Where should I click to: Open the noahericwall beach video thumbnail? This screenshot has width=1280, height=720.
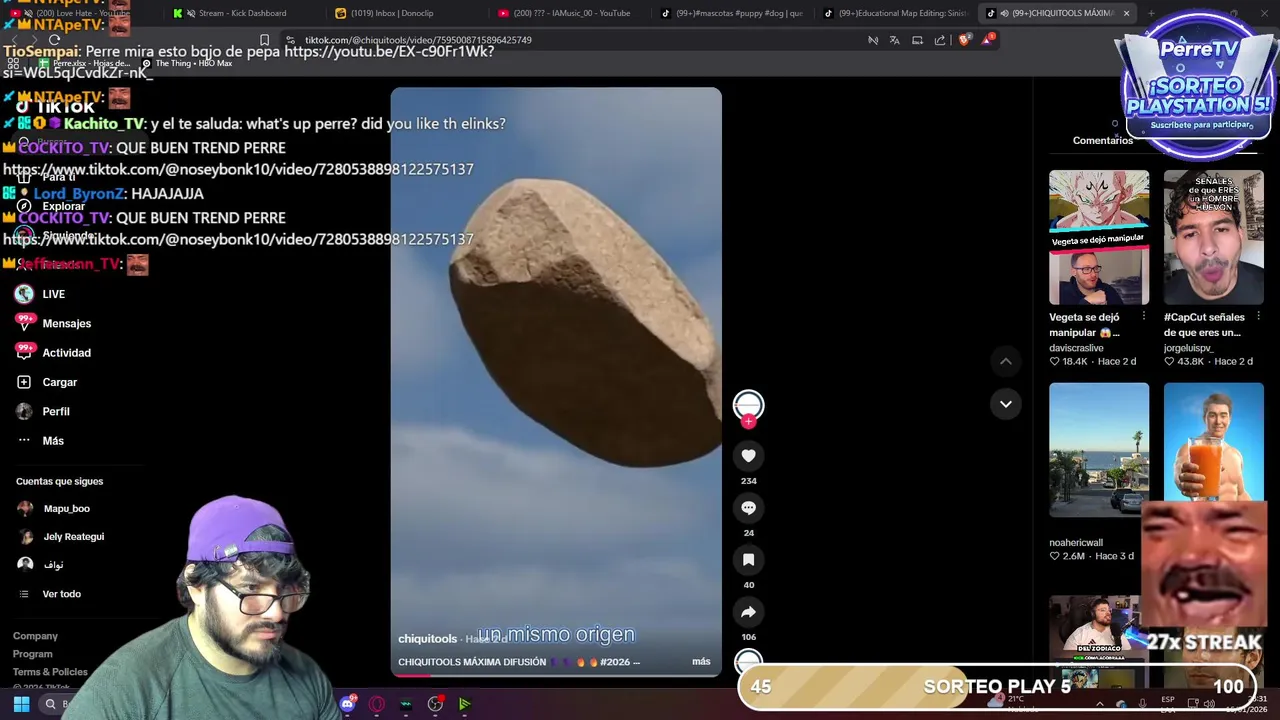[1099, 450]
